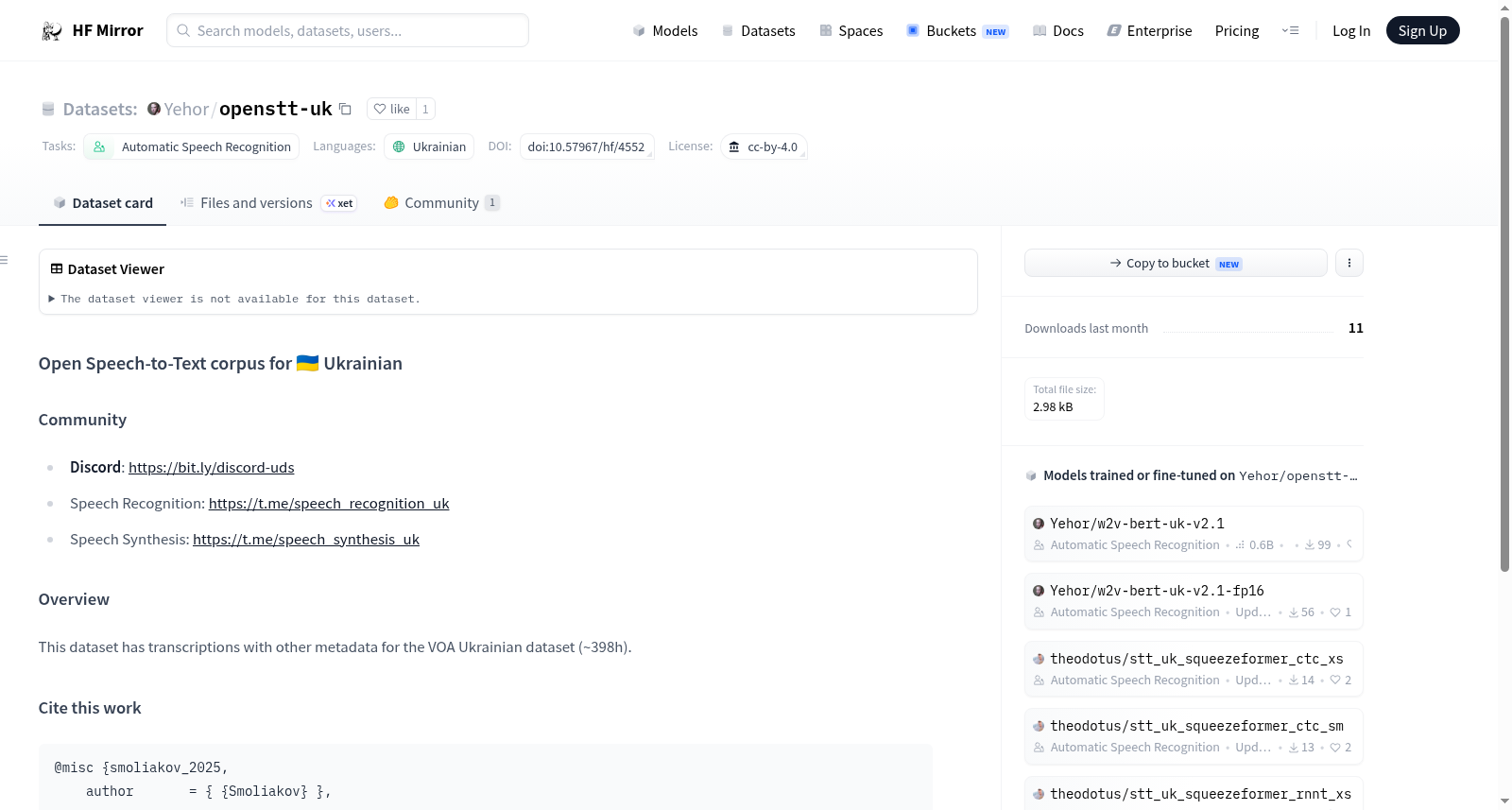Click the Overview heading

(74, 599)
